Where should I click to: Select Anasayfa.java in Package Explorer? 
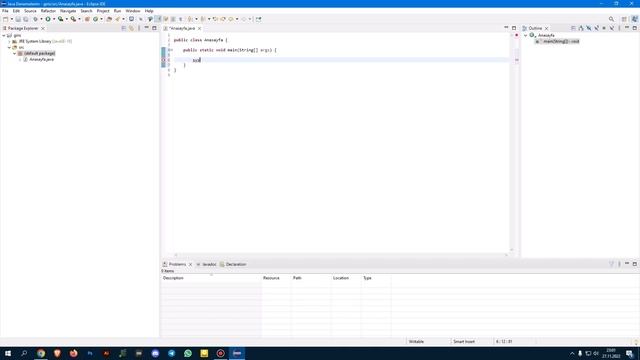[x=41, y=60]
